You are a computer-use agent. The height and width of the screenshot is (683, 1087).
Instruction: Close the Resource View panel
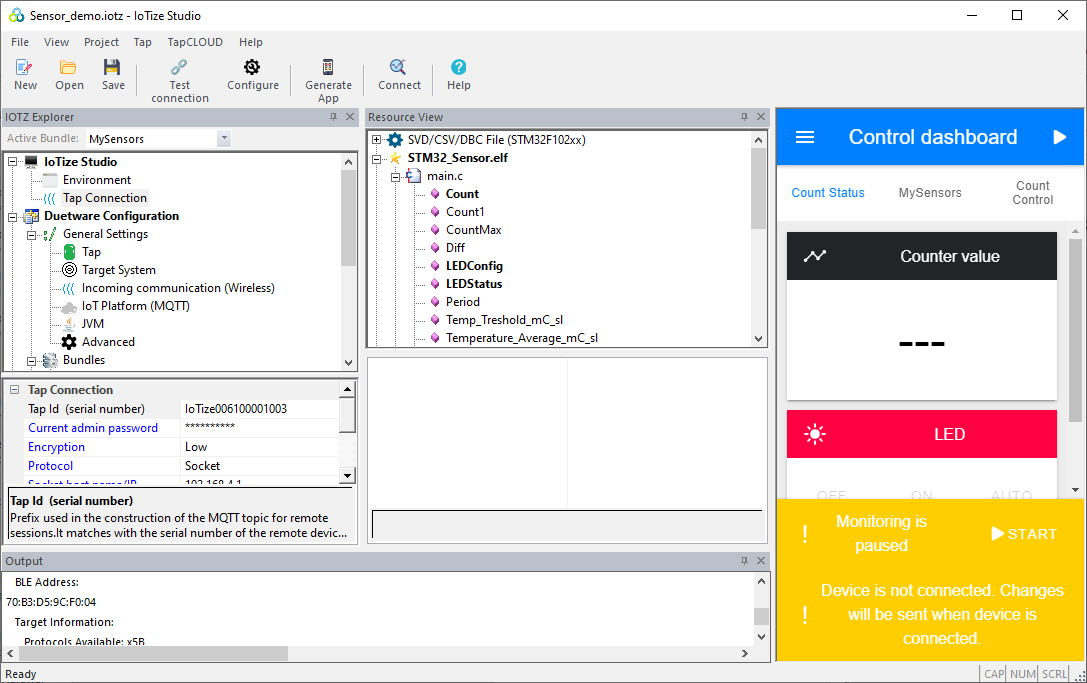[761, 117]
